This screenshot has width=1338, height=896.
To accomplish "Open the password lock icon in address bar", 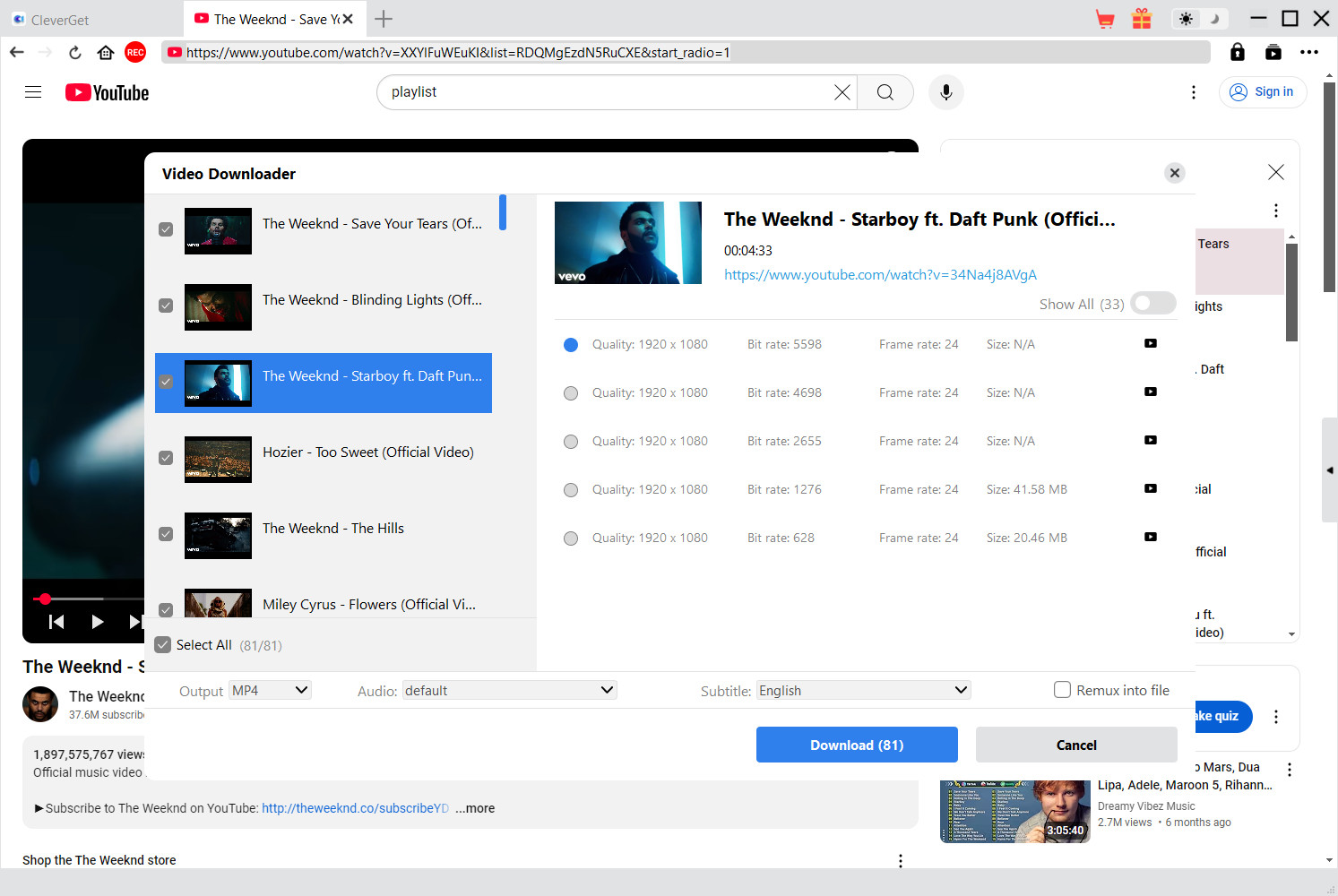I will [1237, 52].
